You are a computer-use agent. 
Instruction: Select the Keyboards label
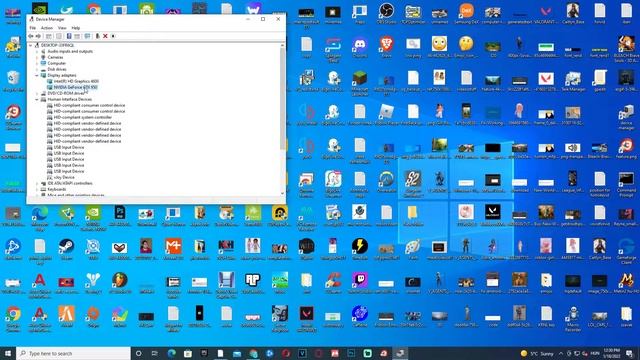(x=57, y=189)
